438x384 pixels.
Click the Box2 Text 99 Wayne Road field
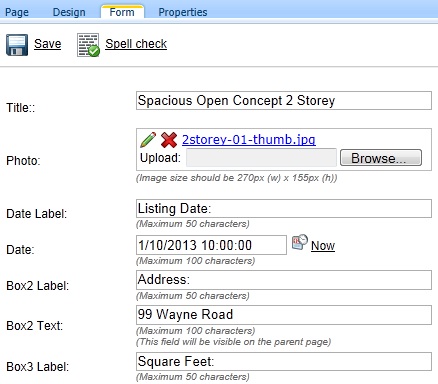coord(284,315)
